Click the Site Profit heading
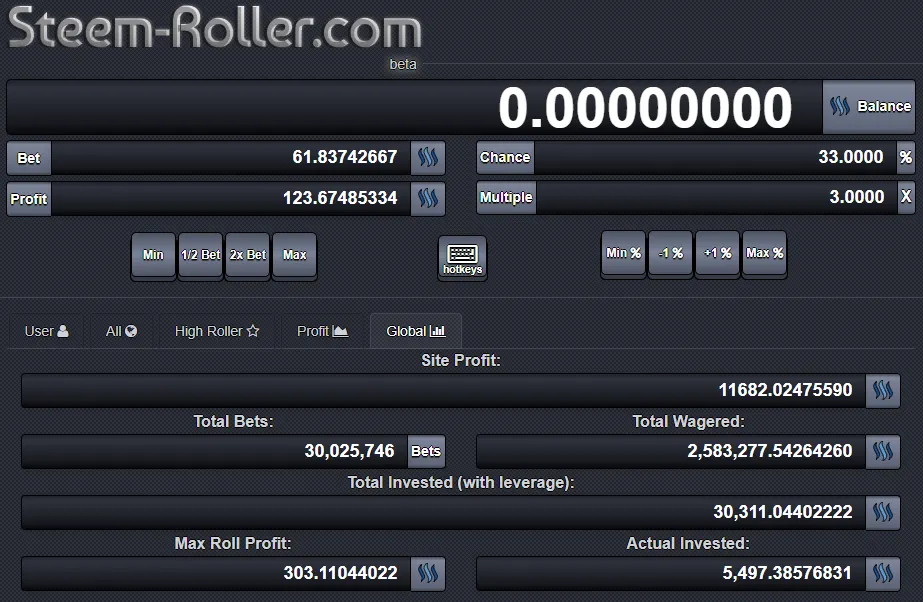The image size is (923, 602). [x=461, y=360]
